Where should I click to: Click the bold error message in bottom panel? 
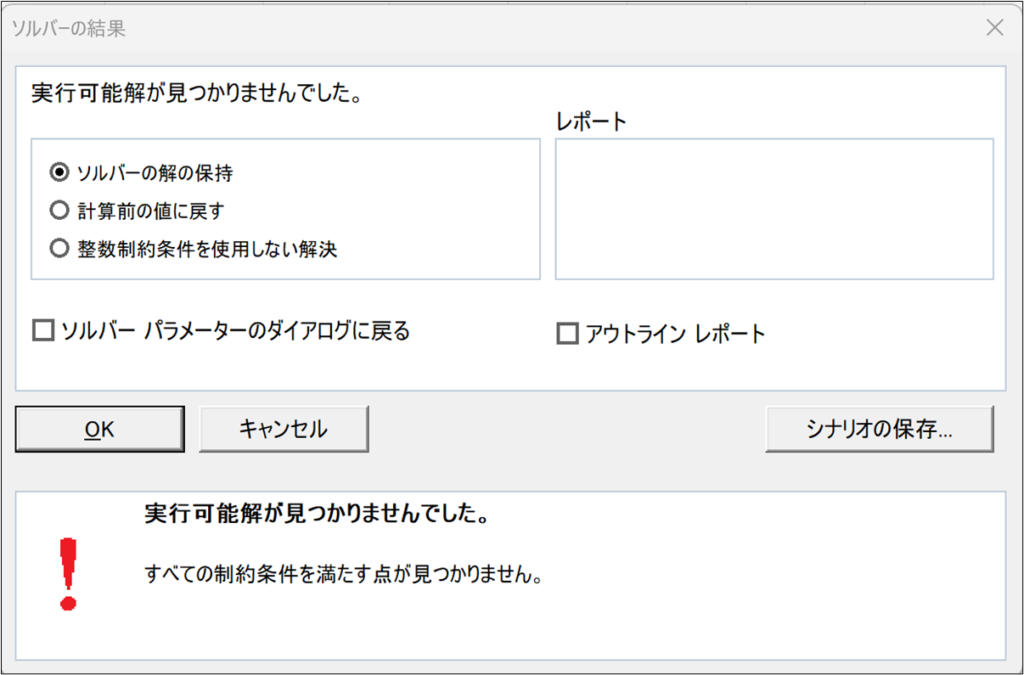[x=315, y=515]
